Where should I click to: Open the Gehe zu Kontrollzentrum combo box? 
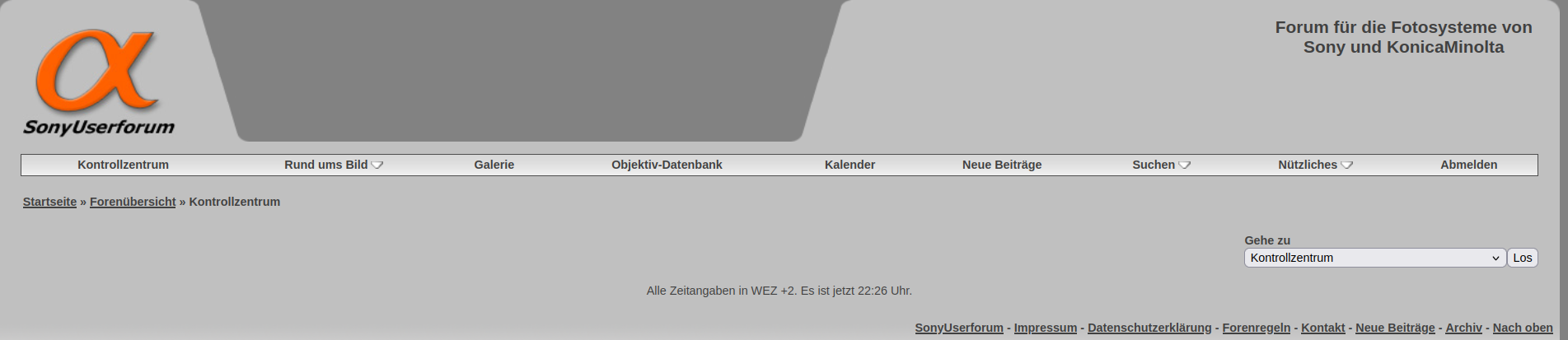click(1375, 258)
